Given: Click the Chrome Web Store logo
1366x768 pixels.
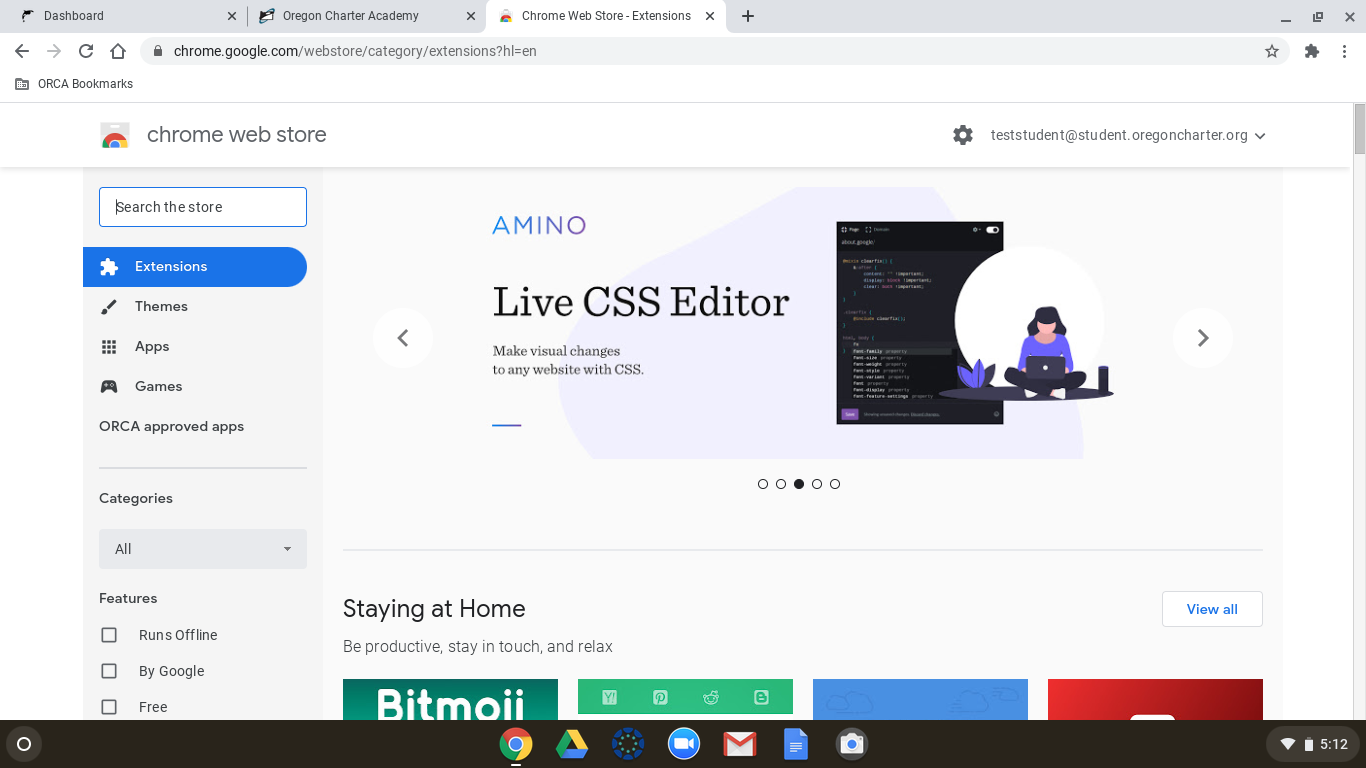Looking at the screenshot, I should pos(115,135).
